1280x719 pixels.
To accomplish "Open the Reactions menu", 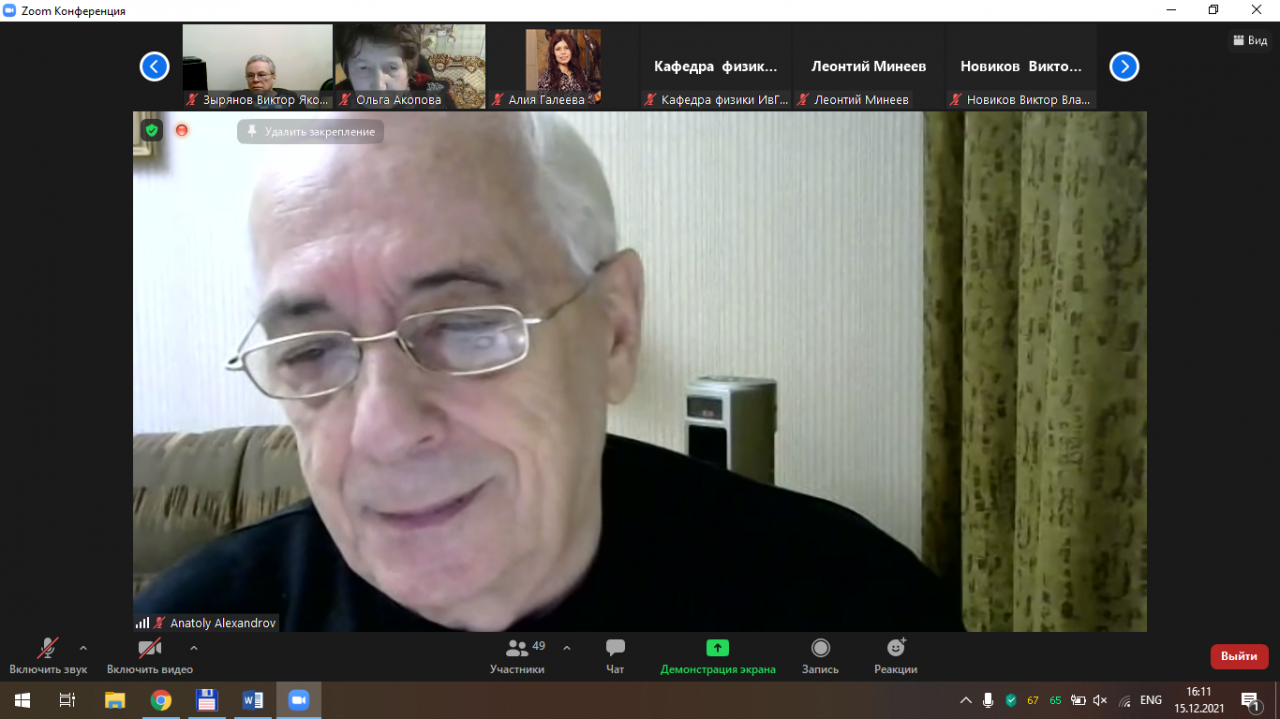I will click(895, 656).
